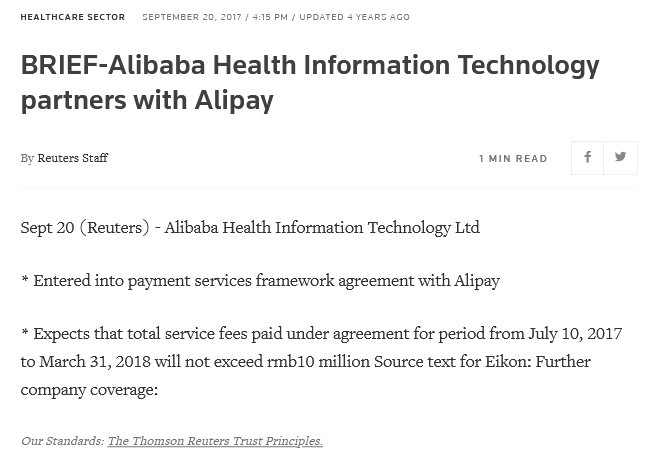Open The Thomson Reuters Trust Principles link
660x458 pixels.
[x=215, y=441]
